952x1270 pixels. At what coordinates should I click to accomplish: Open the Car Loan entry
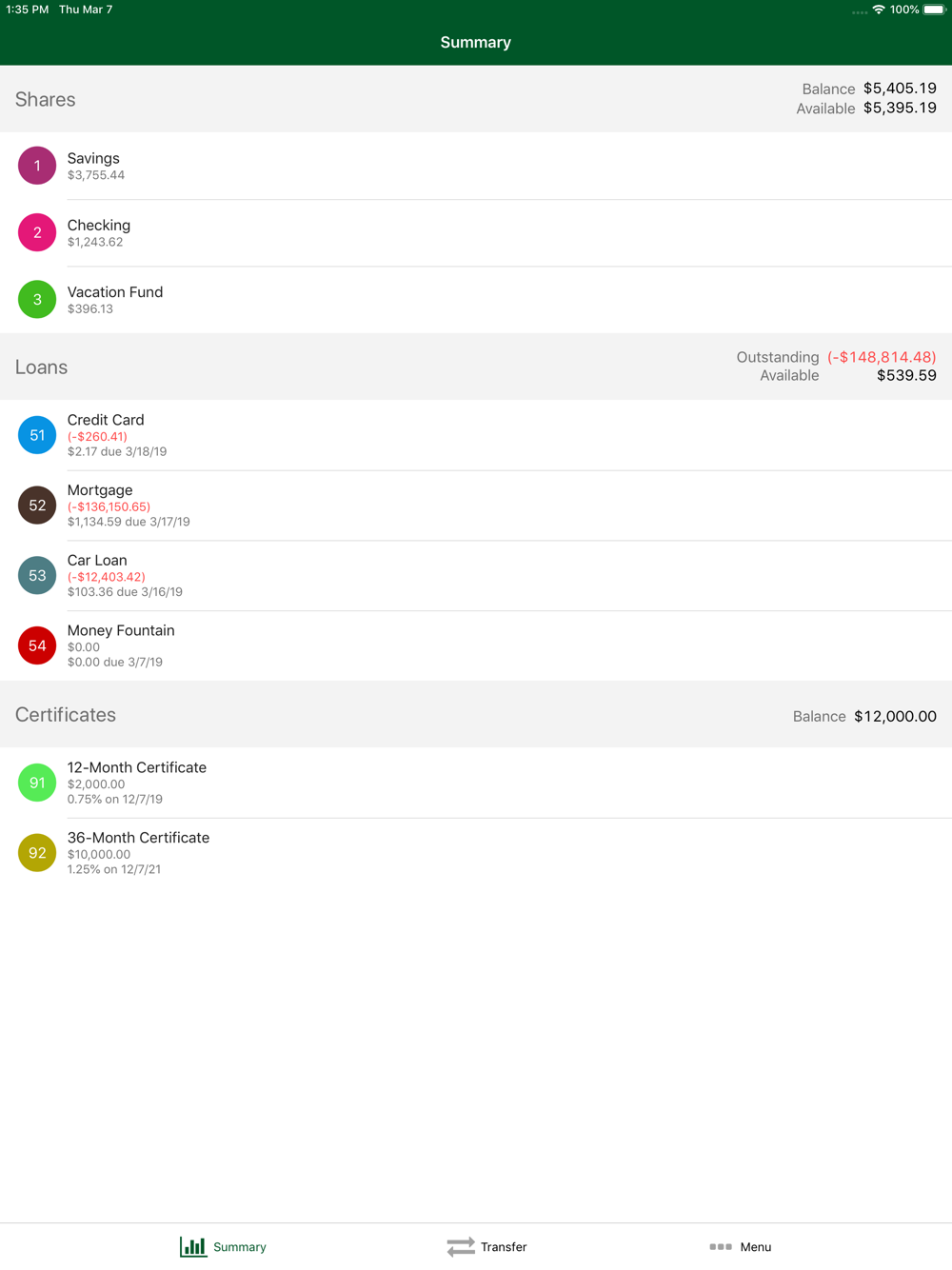coord(476,575)
